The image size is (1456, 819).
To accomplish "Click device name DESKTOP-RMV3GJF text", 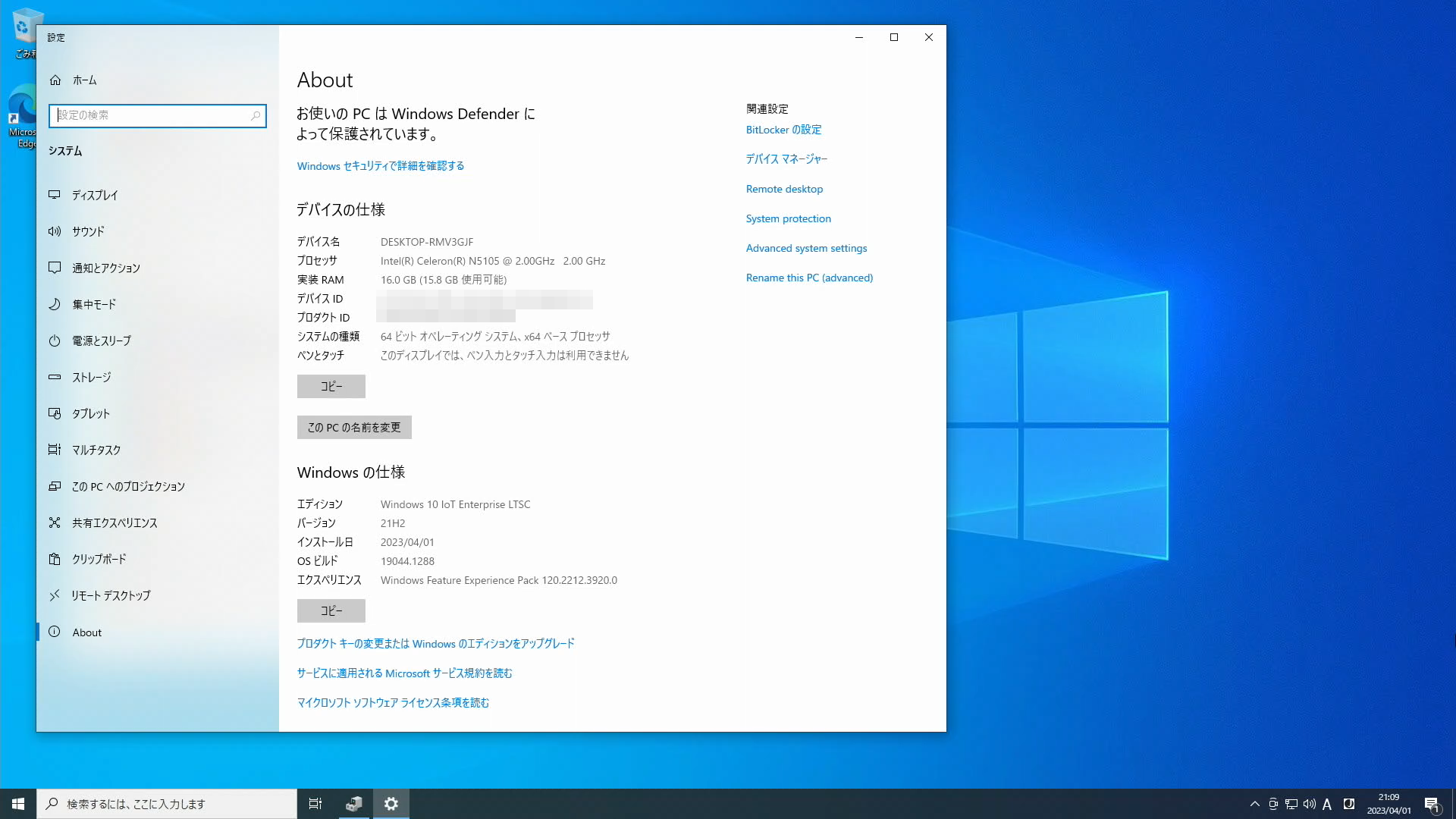I will pos(427,242).
